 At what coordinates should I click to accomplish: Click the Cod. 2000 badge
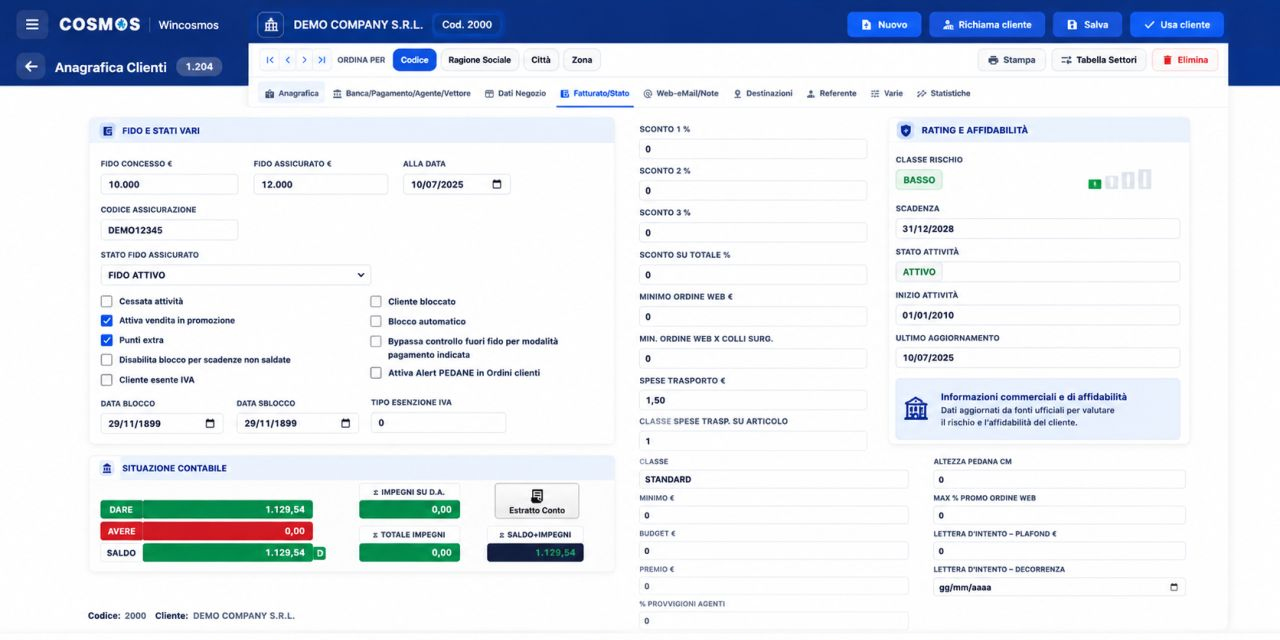point(467,24)
